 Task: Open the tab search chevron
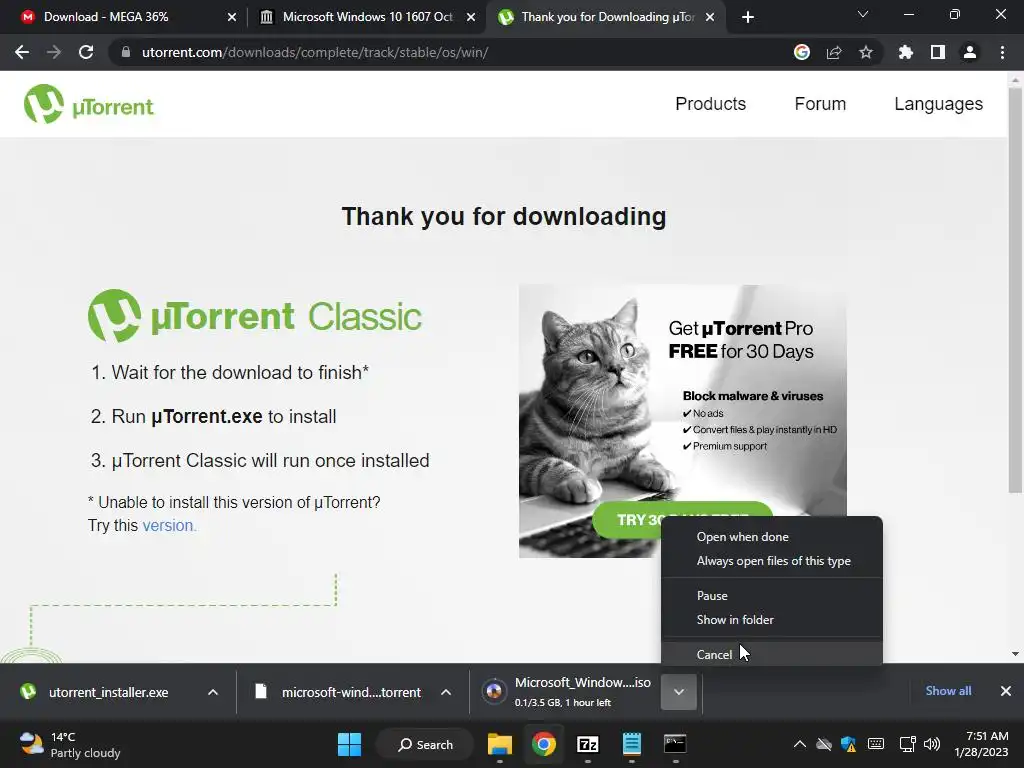click(x=863, y=14)
